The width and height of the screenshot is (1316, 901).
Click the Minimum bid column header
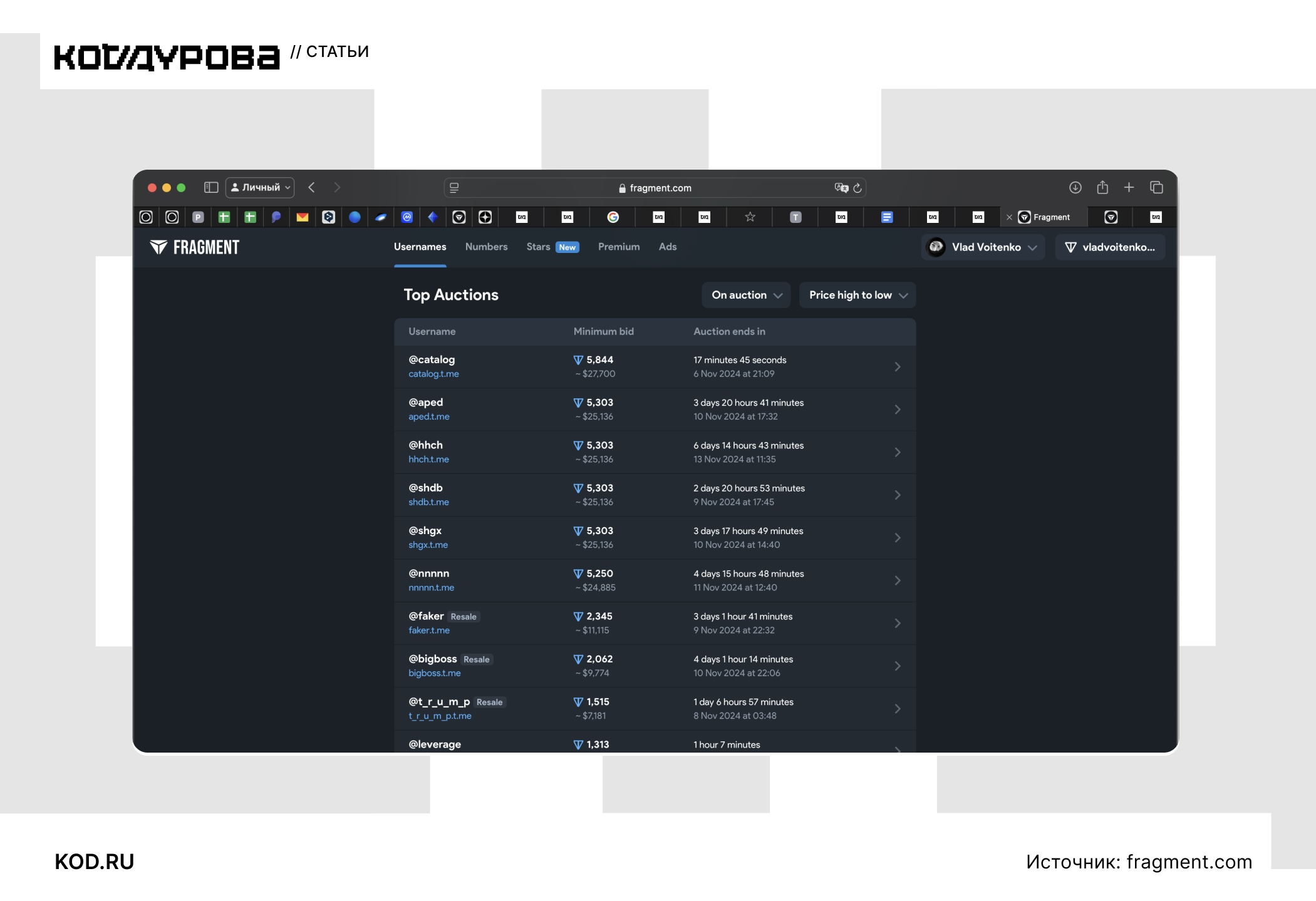[603, 331]
